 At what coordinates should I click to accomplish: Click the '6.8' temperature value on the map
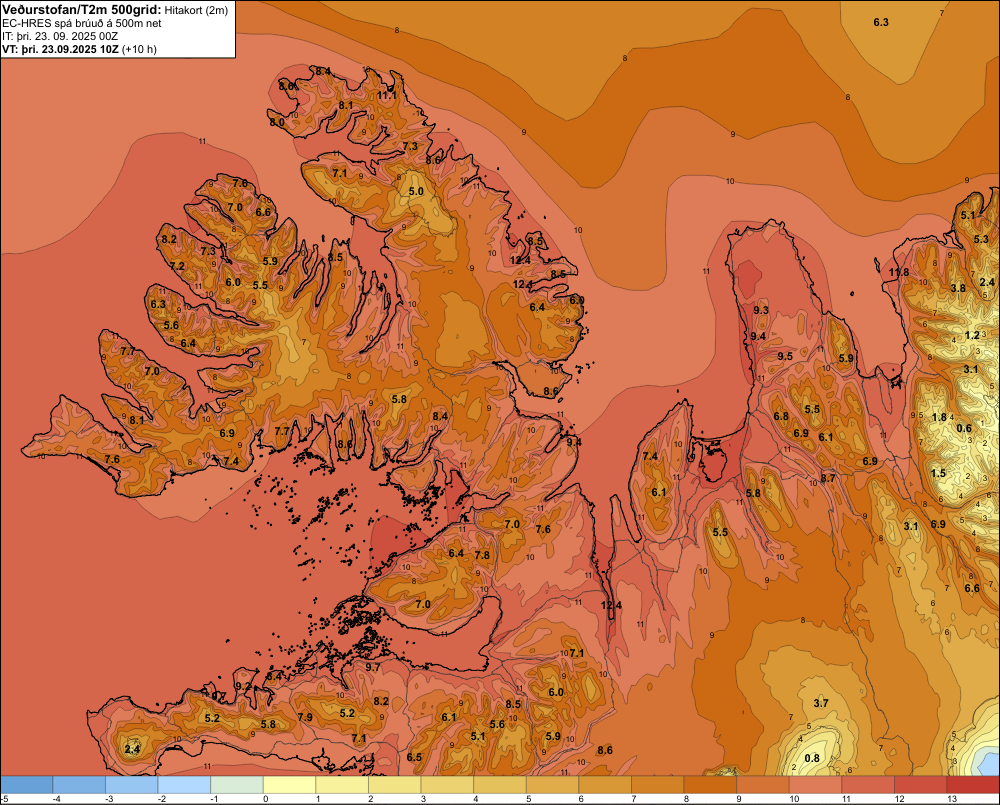781,416
